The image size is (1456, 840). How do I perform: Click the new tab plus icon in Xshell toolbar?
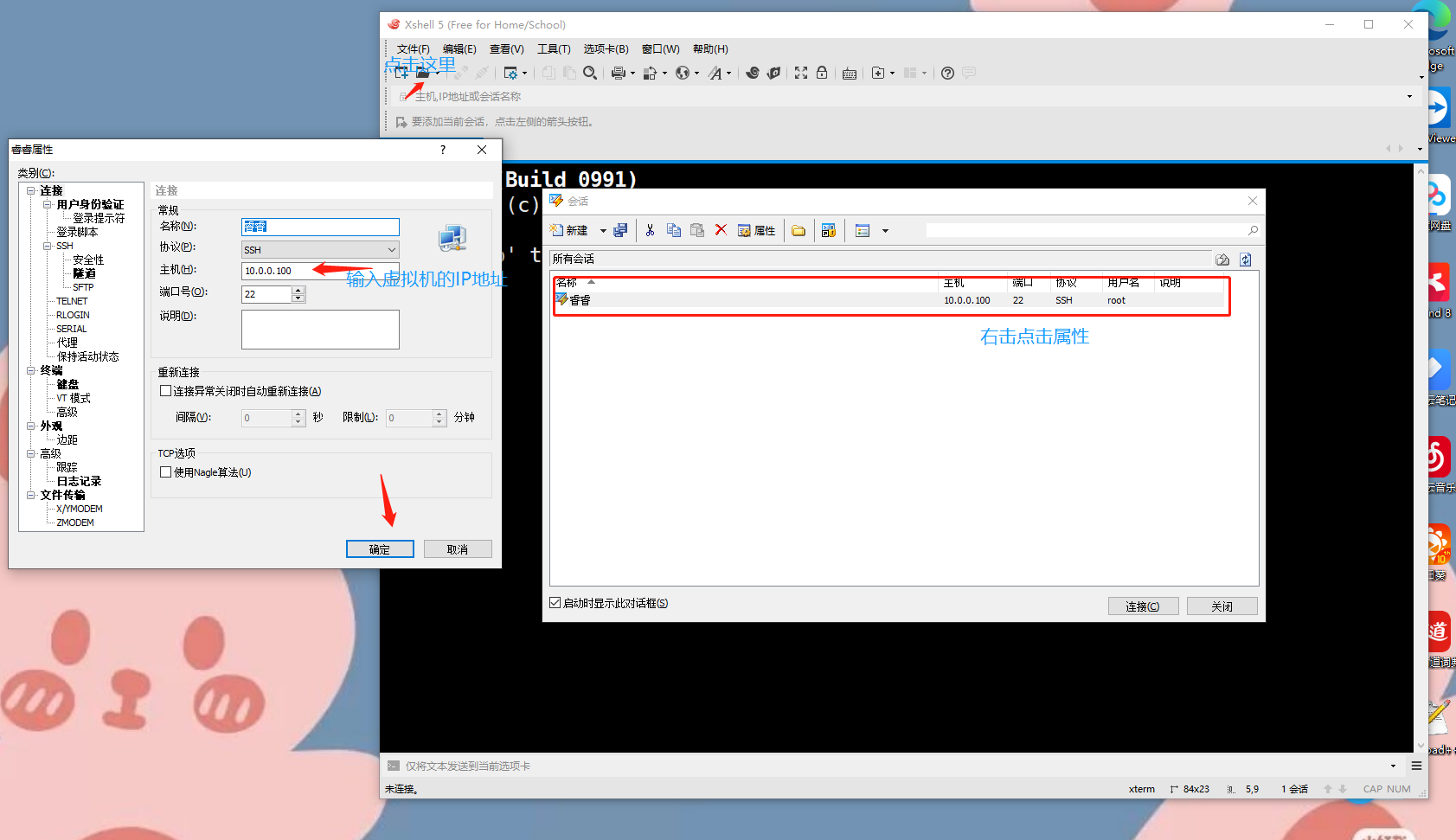878,74
